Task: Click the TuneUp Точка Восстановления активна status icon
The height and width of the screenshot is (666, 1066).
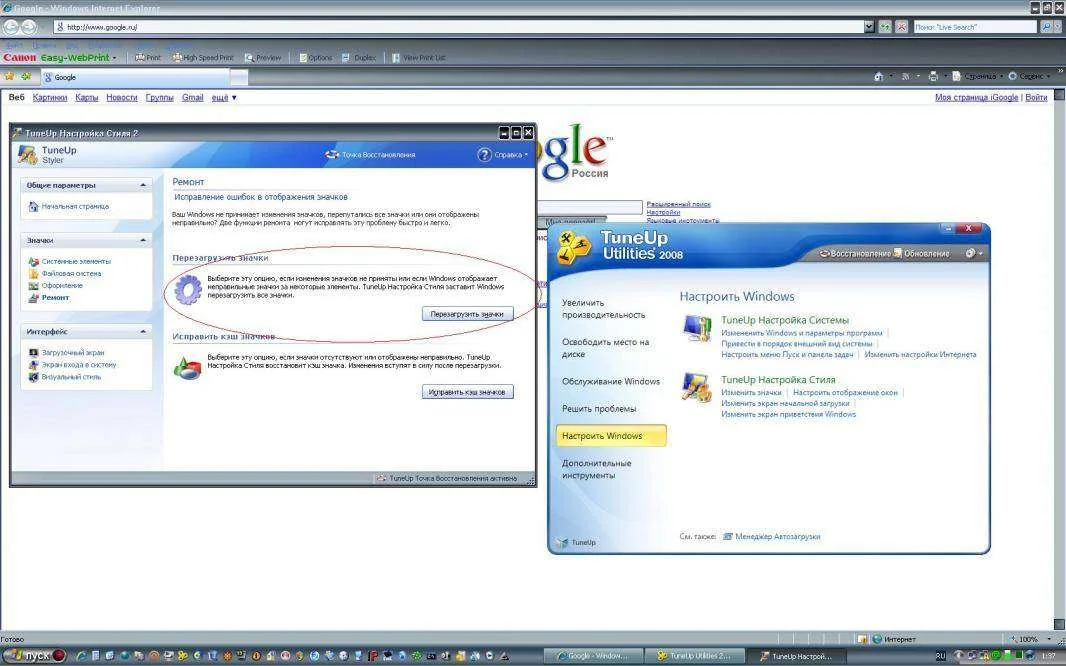Action: (381, 478)
